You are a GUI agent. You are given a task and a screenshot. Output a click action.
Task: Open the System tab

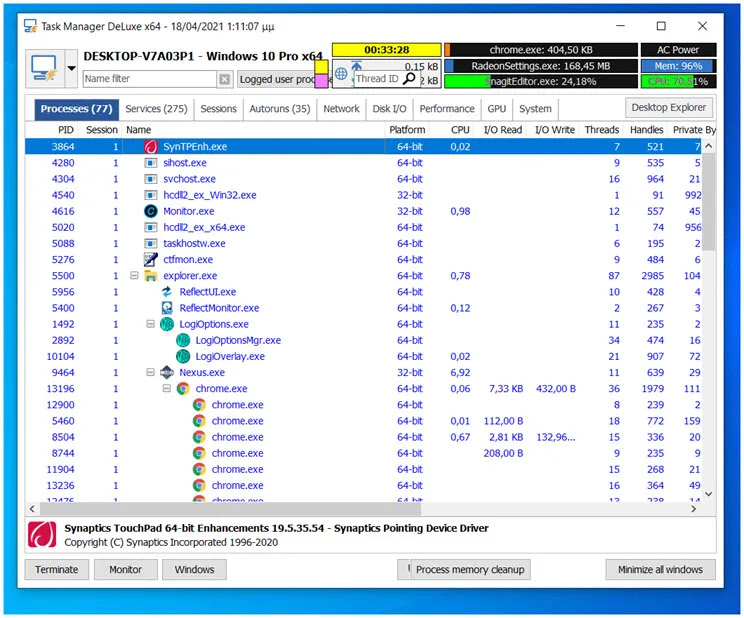pyautogui.click(x=535, y=109)
